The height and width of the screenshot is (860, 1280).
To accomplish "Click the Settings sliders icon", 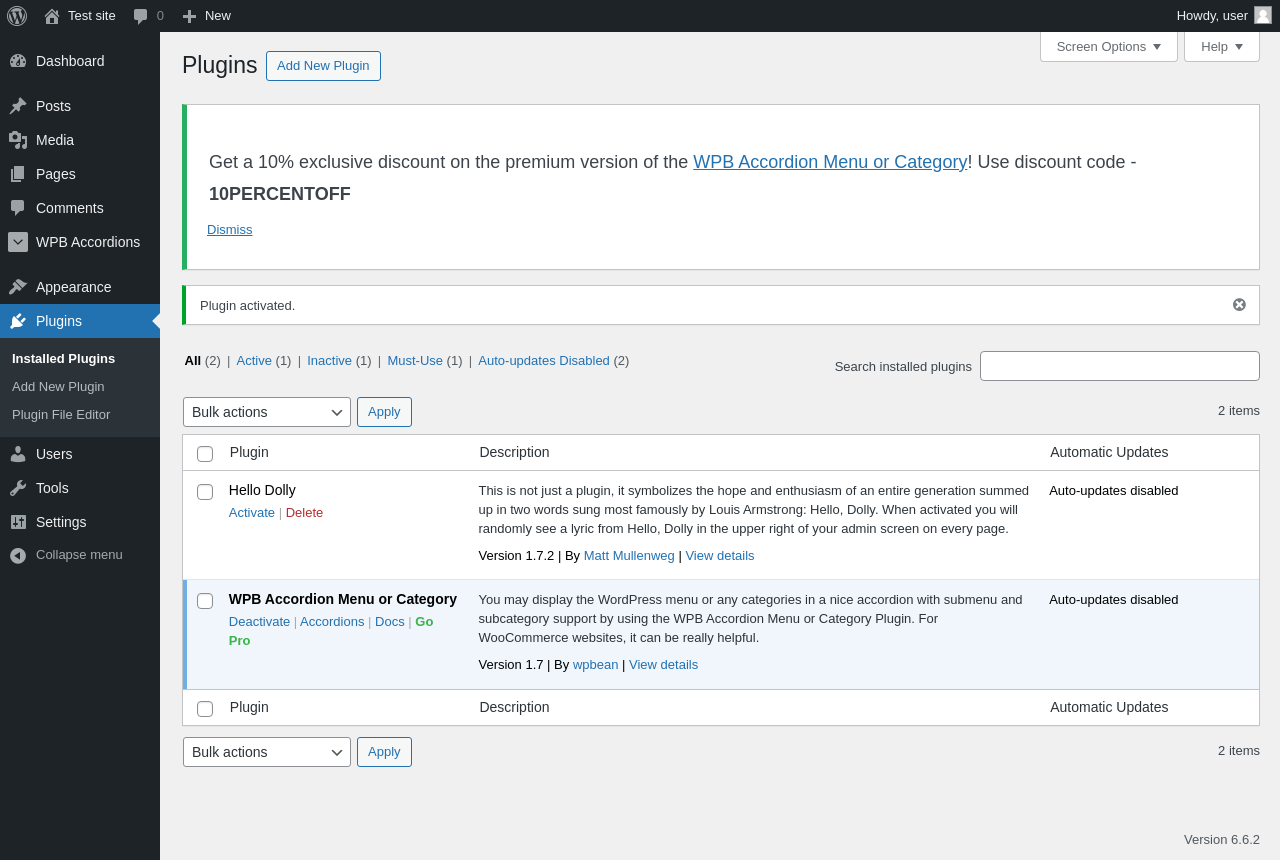I will pos(18,522).
